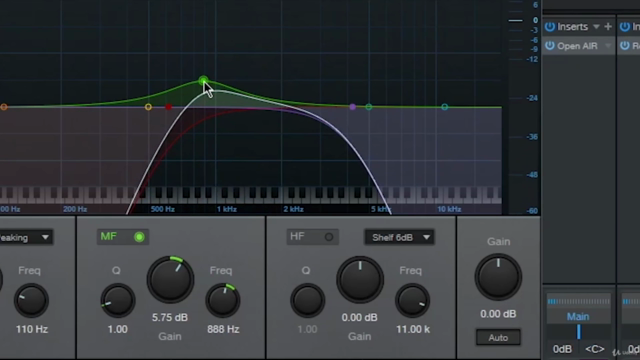Click the HF 0.00 dB gain value
640x360 pixels.
tap(360, 318)
